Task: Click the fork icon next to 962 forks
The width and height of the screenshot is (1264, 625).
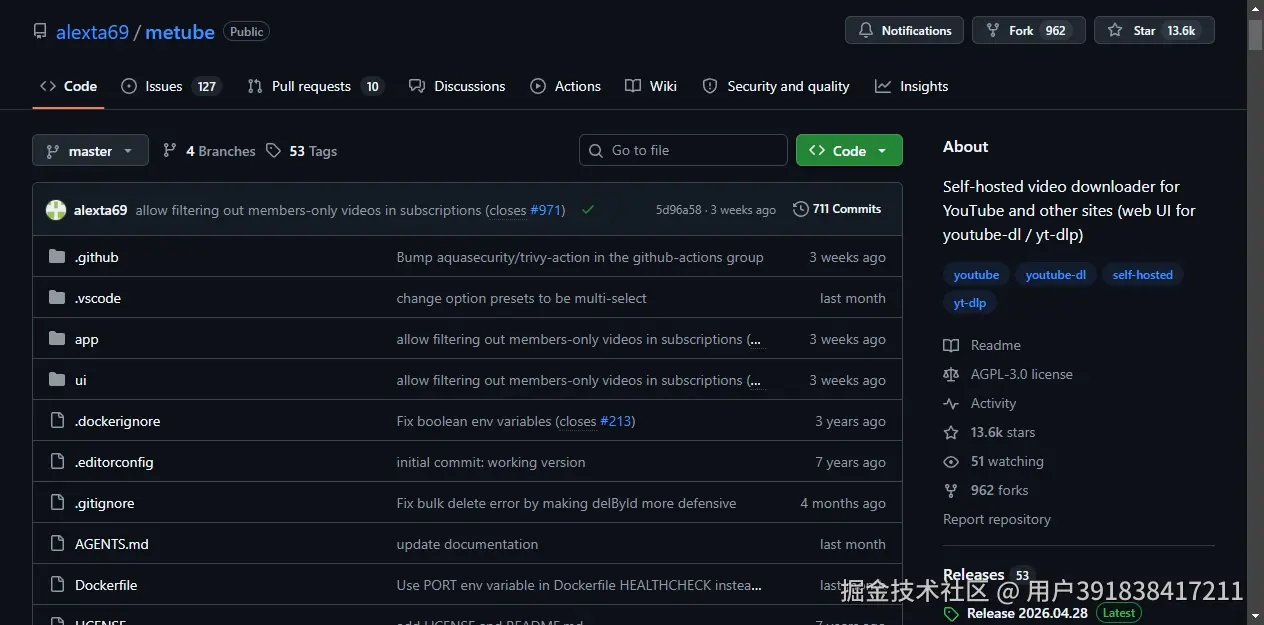Action: click(x=951, y=490)
